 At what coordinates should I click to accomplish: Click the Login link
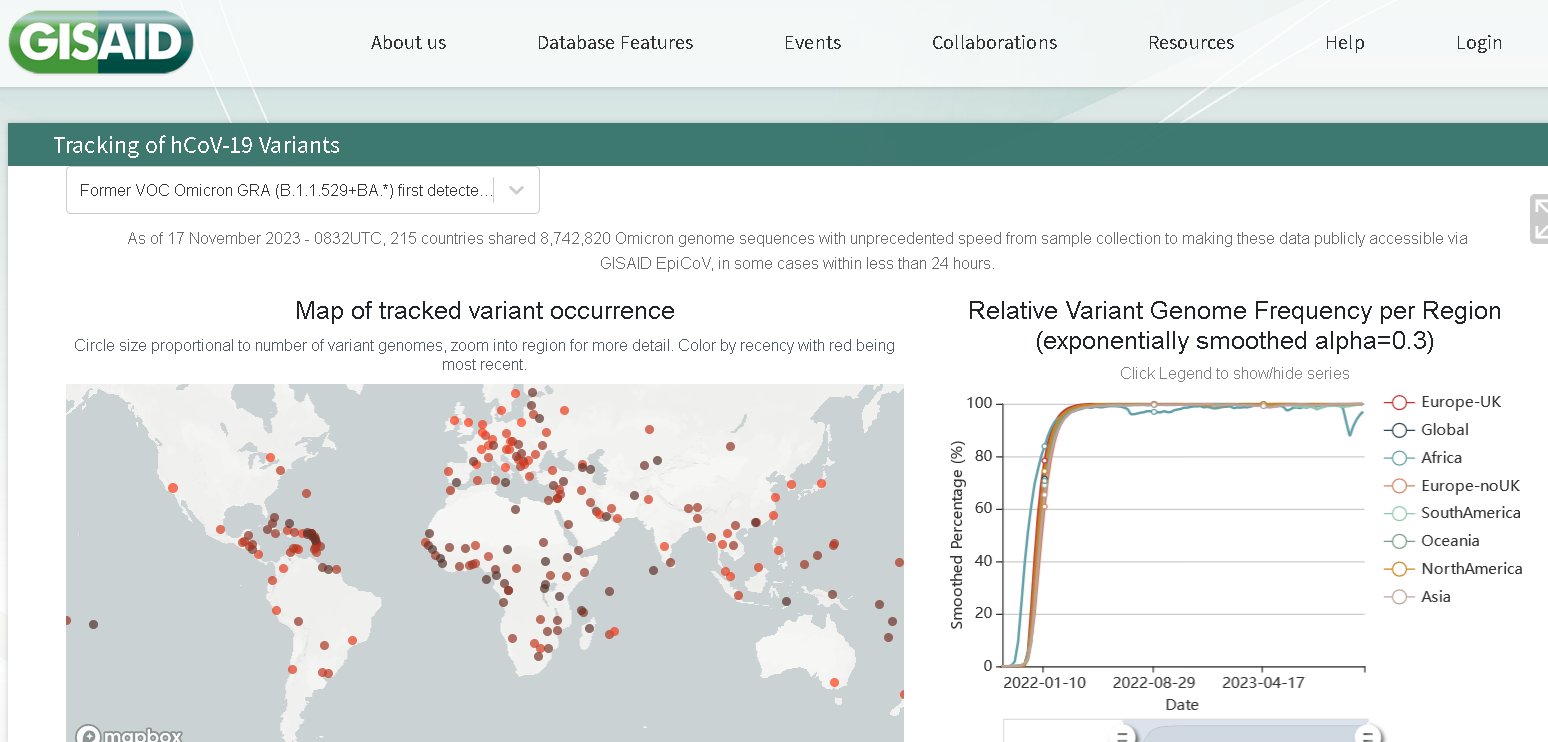coord(1478,43)
